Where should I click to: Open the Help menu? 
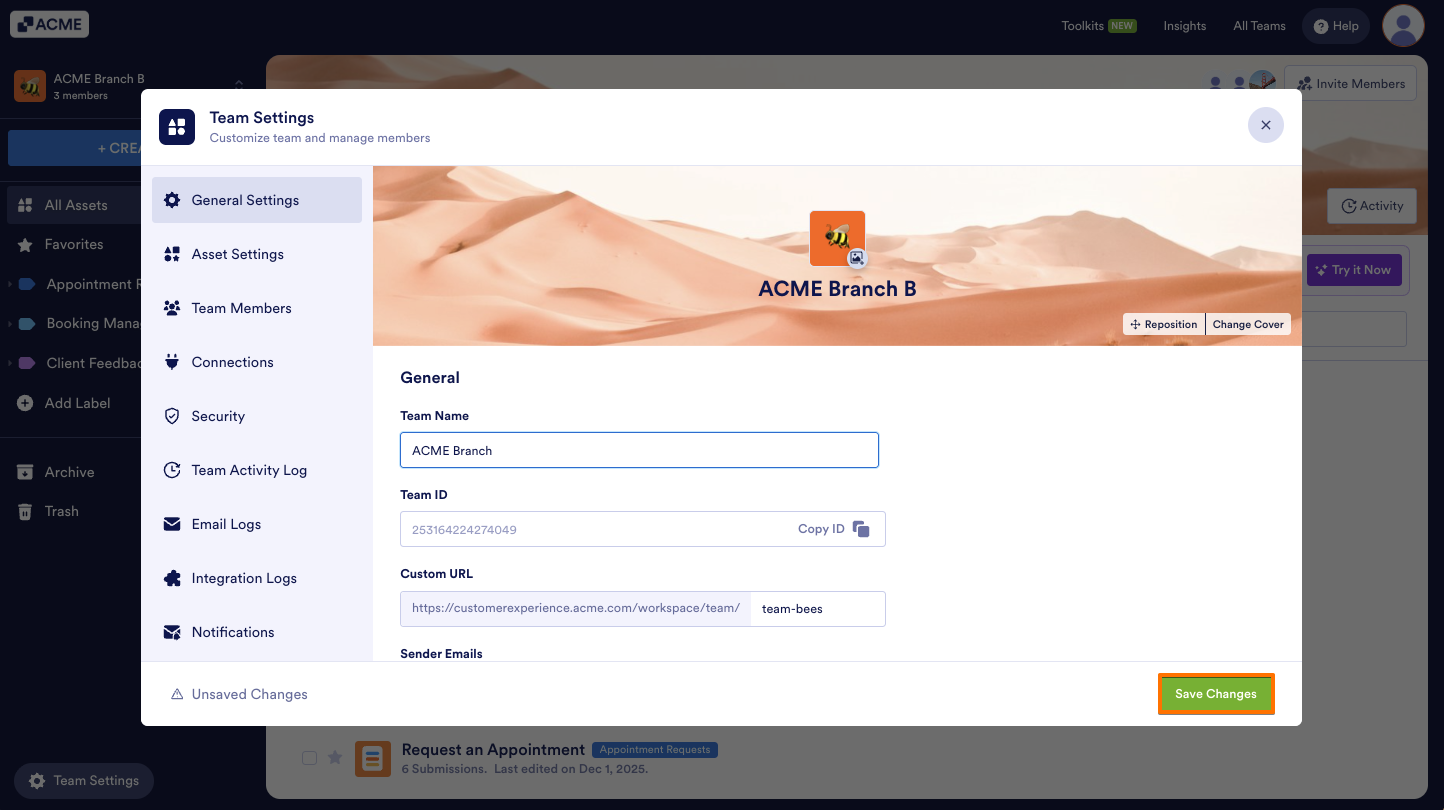tap(1336, 26)
